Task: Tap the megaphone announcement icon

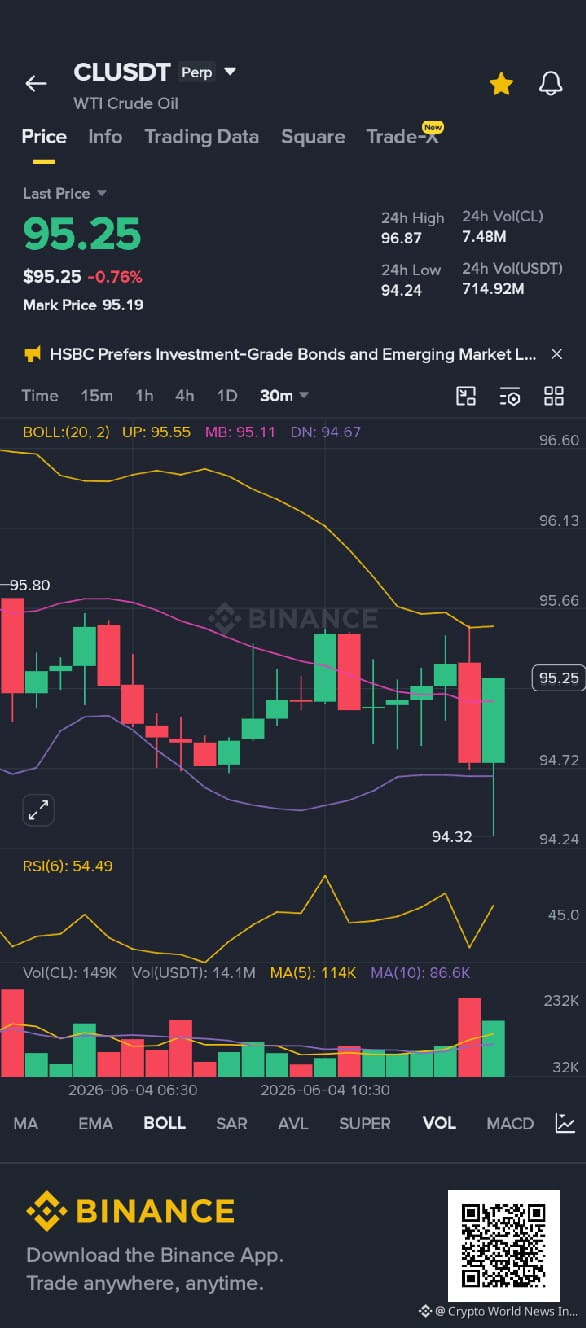Action: [33, 354]
